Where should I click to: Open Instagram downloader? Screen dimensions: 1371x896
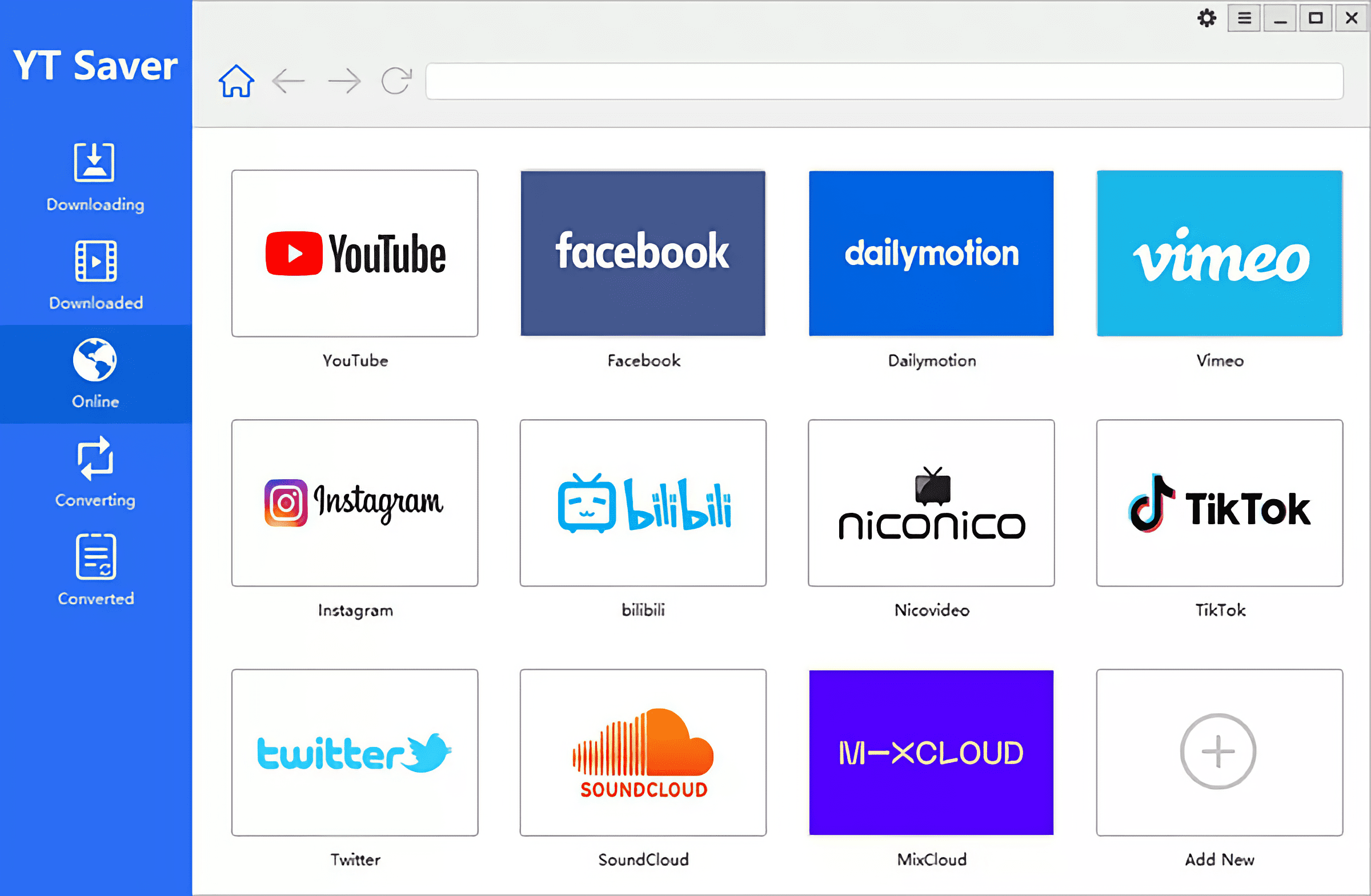coord(354,503)
